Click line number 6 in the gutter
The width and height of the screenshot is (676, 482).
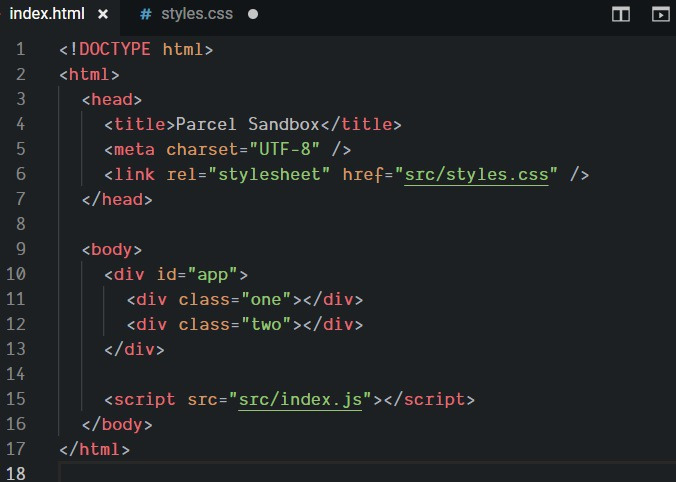pos(20,174)
